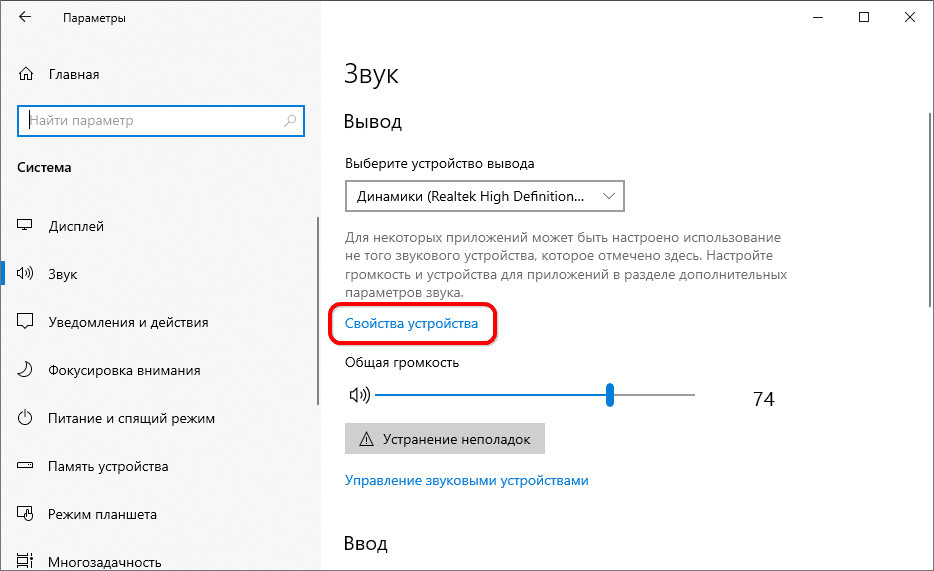Click the Device storage icon
Viewport: 934px width, 571px height.
pyautogui.click(x=26, y=466)
